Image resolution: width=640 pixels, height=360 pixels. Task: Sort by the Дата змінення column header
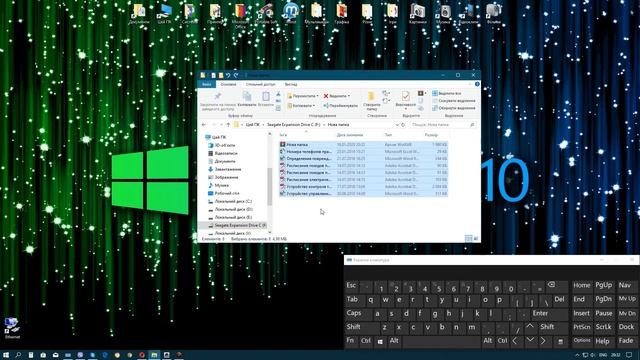[350, 135]
